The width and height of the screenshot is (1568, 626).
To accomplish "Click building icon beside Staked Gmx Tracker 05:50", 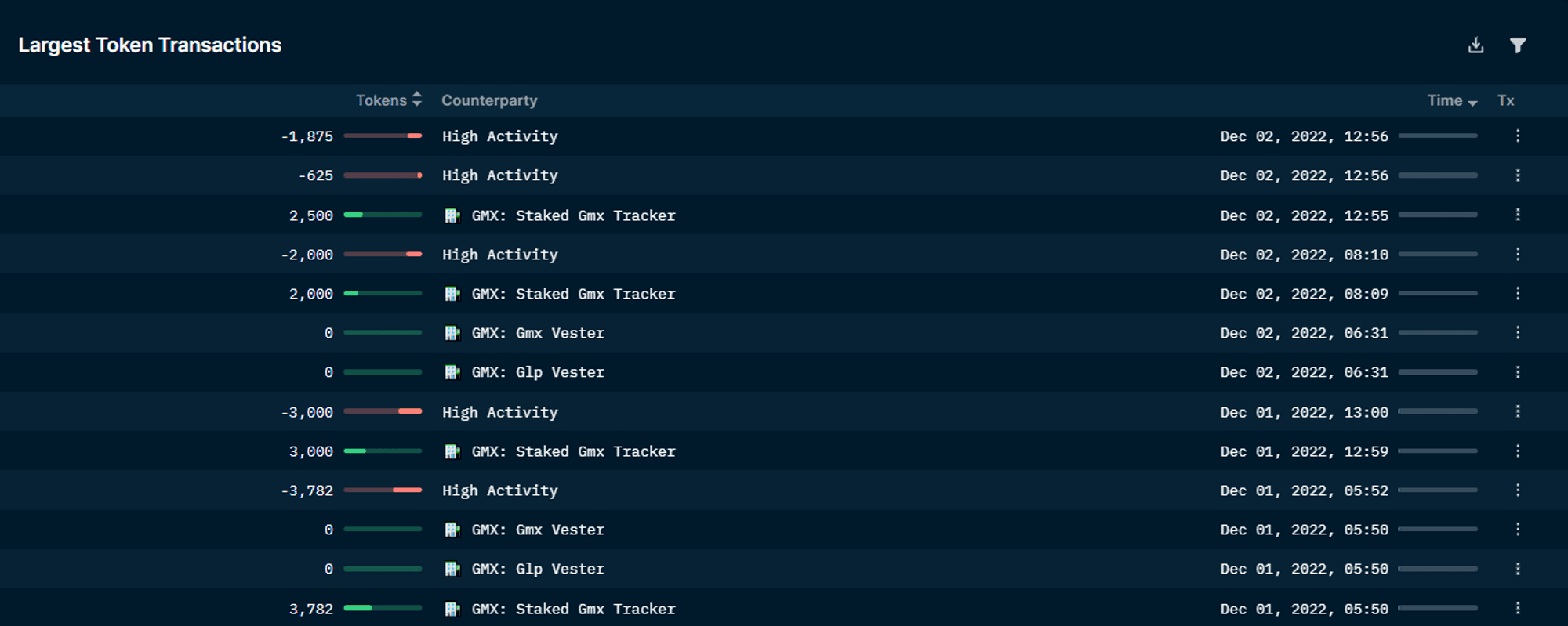I will pos(452,609).
